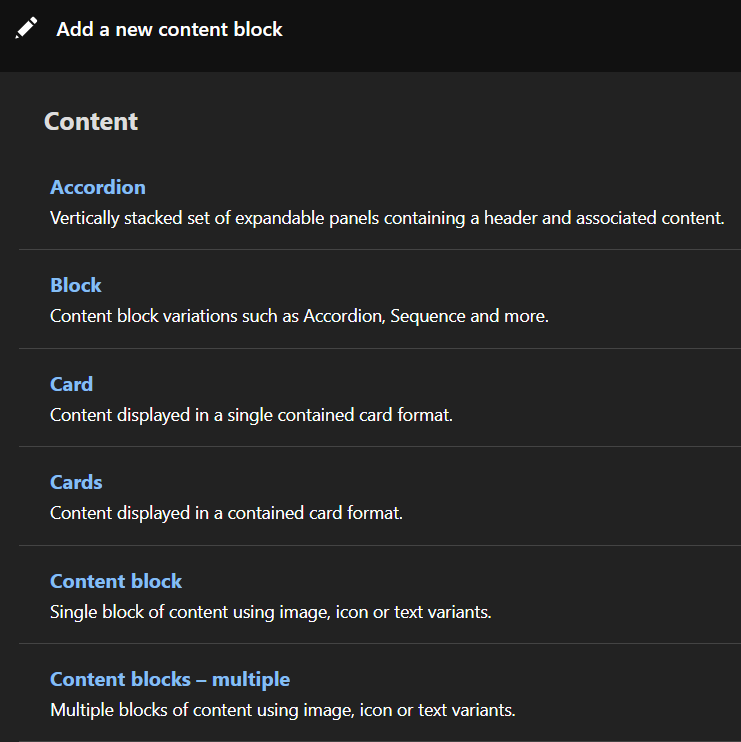
Task: Click the Cards description 'contained card format'
Action: point(226,513)
